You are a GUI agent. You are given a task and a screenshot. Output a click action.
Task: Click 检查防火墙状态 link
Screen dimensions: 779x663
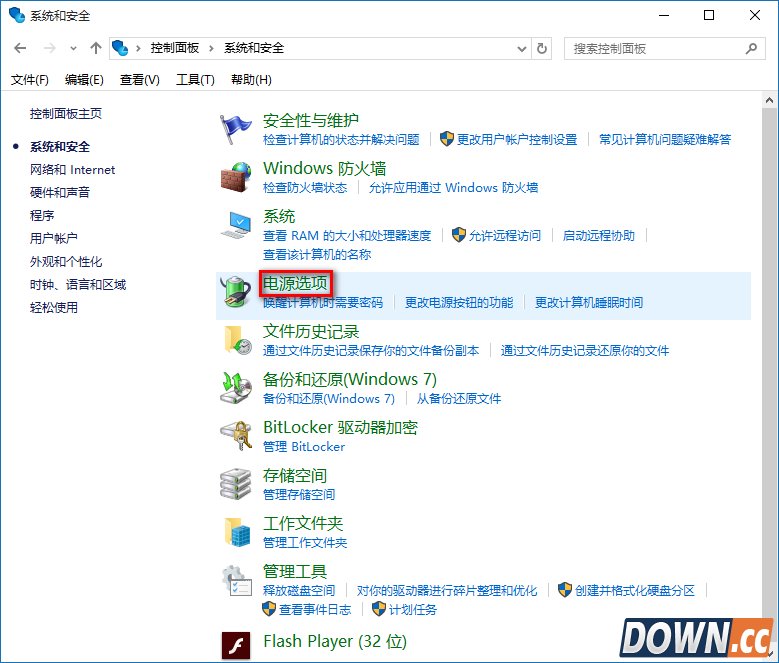tap(305, 188)
